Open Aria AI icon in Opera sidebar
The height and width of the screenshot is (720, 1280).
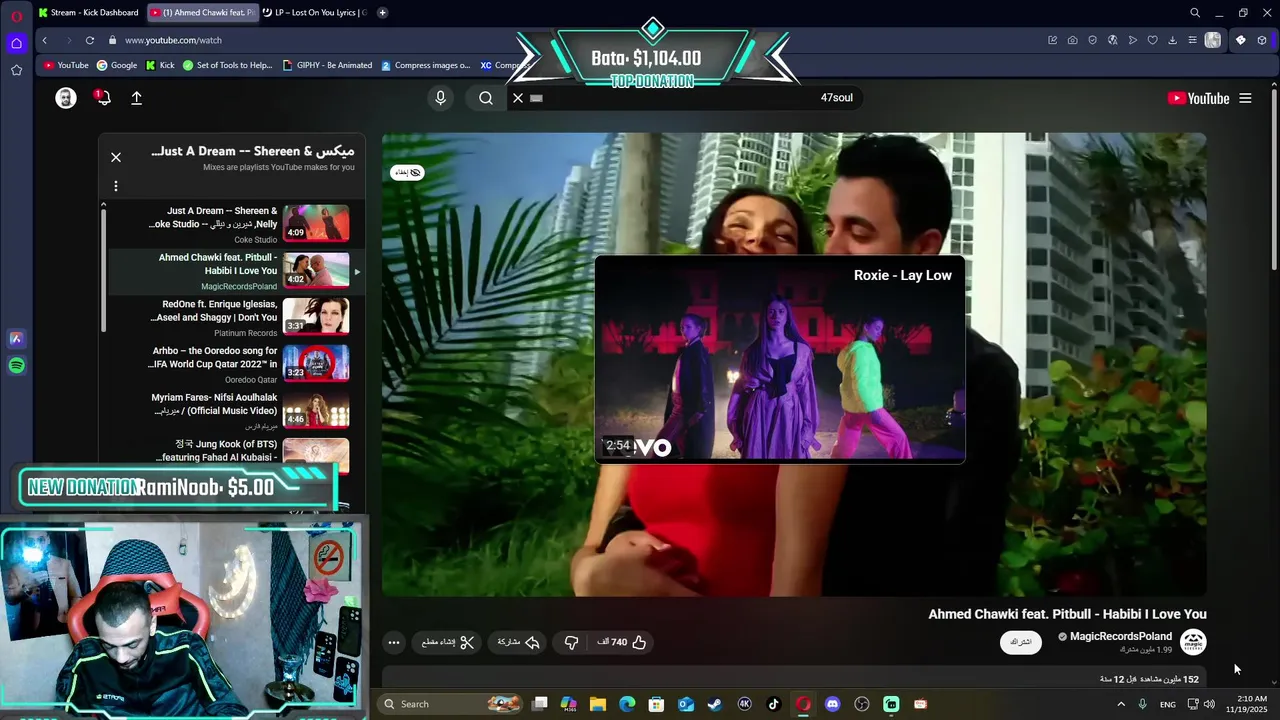(16, 339)
